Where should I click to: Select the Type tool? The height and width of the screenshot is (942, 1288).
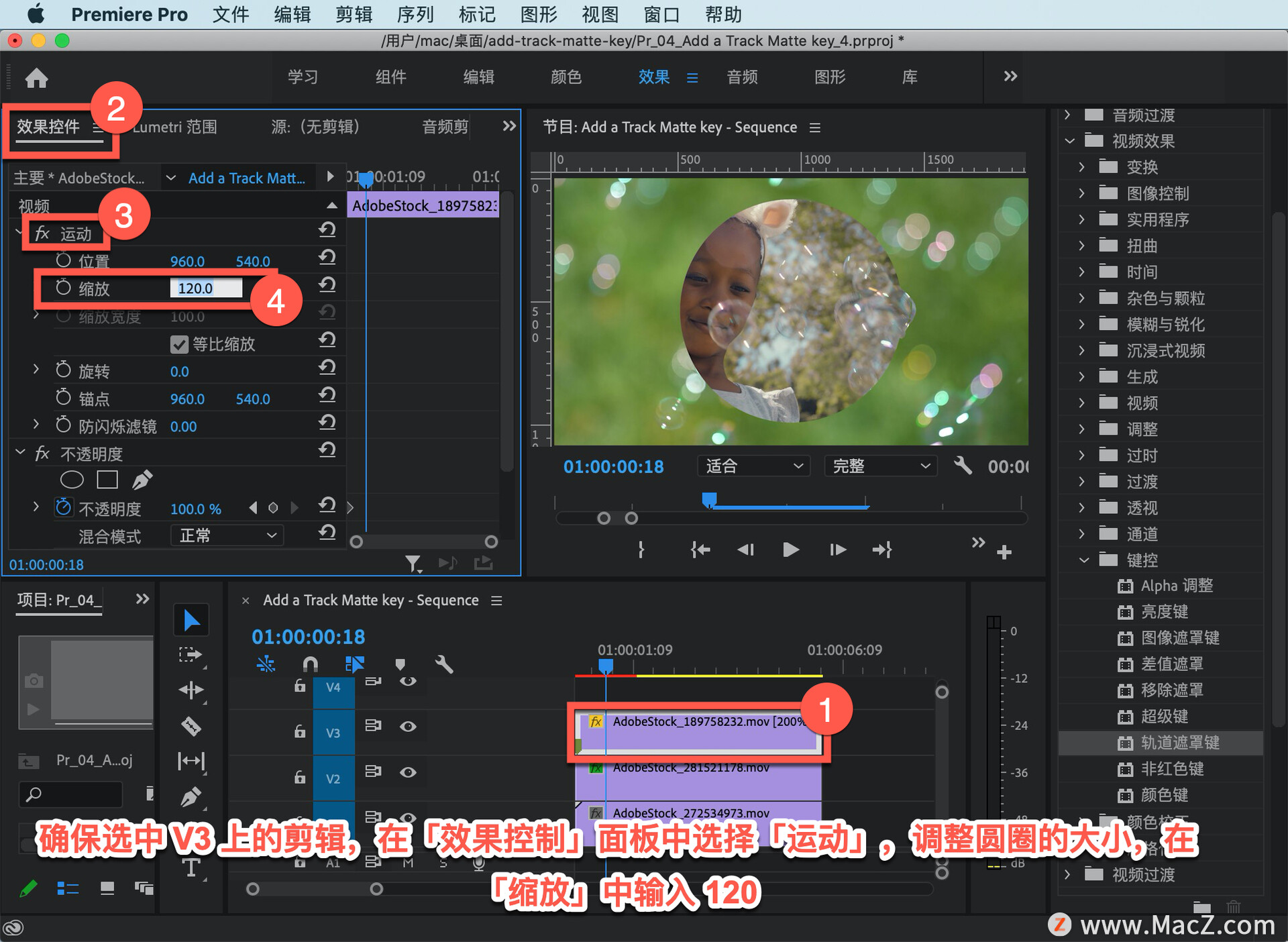tap(191, 868)
